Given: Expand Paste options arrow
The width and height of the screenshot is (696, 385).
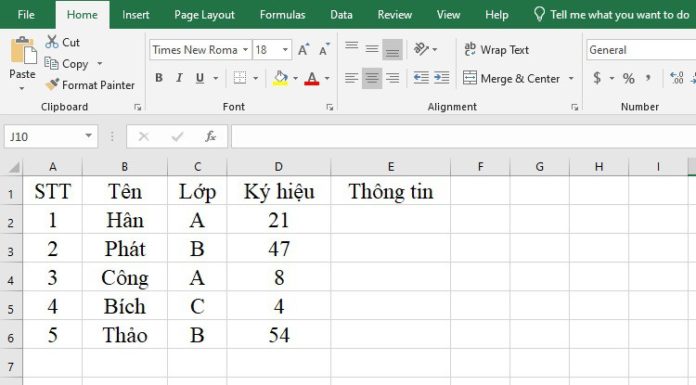Looking at the screenshot, I should (22, 88).
